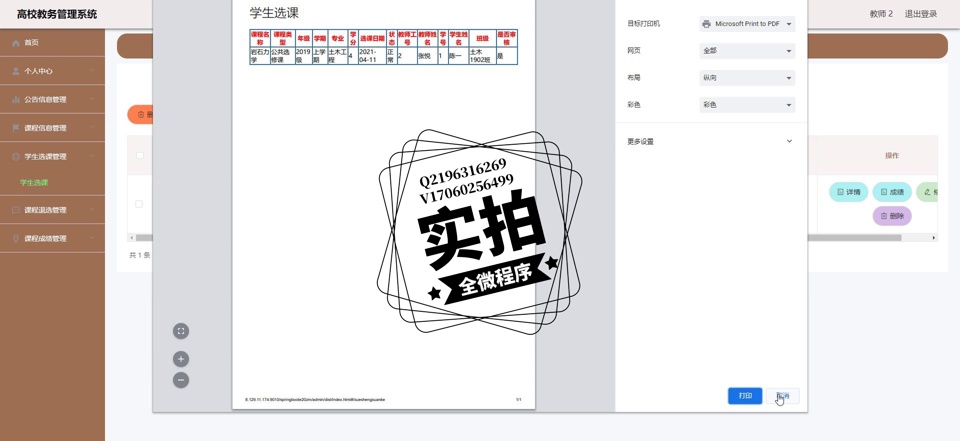The image size is (960, 441).
Task: Open the 布局 layout dropdown
Action: (x=746, y=78)
